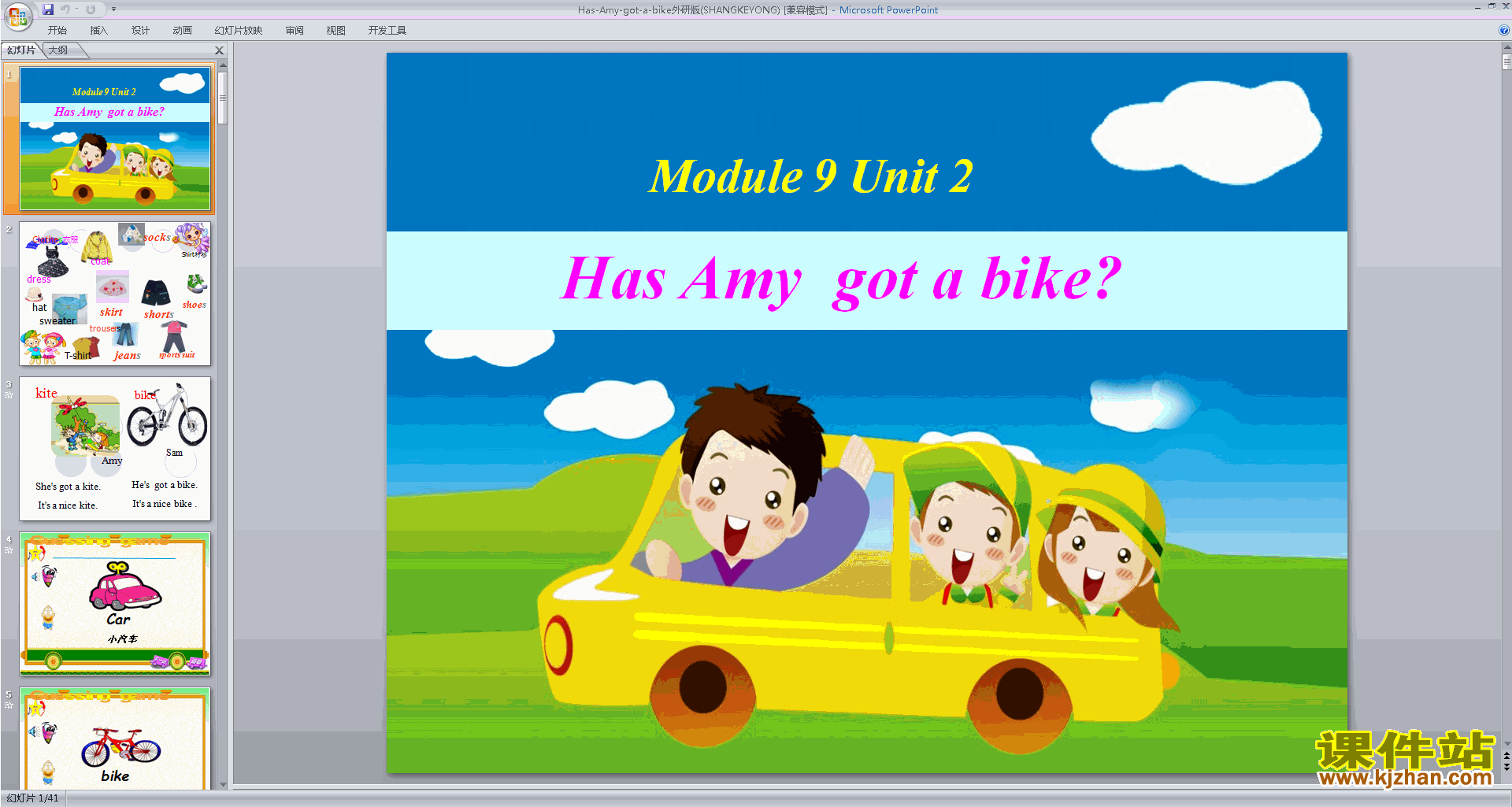
Task: Open the 开始 ribbon tab
Action: (x=57, y=31)
